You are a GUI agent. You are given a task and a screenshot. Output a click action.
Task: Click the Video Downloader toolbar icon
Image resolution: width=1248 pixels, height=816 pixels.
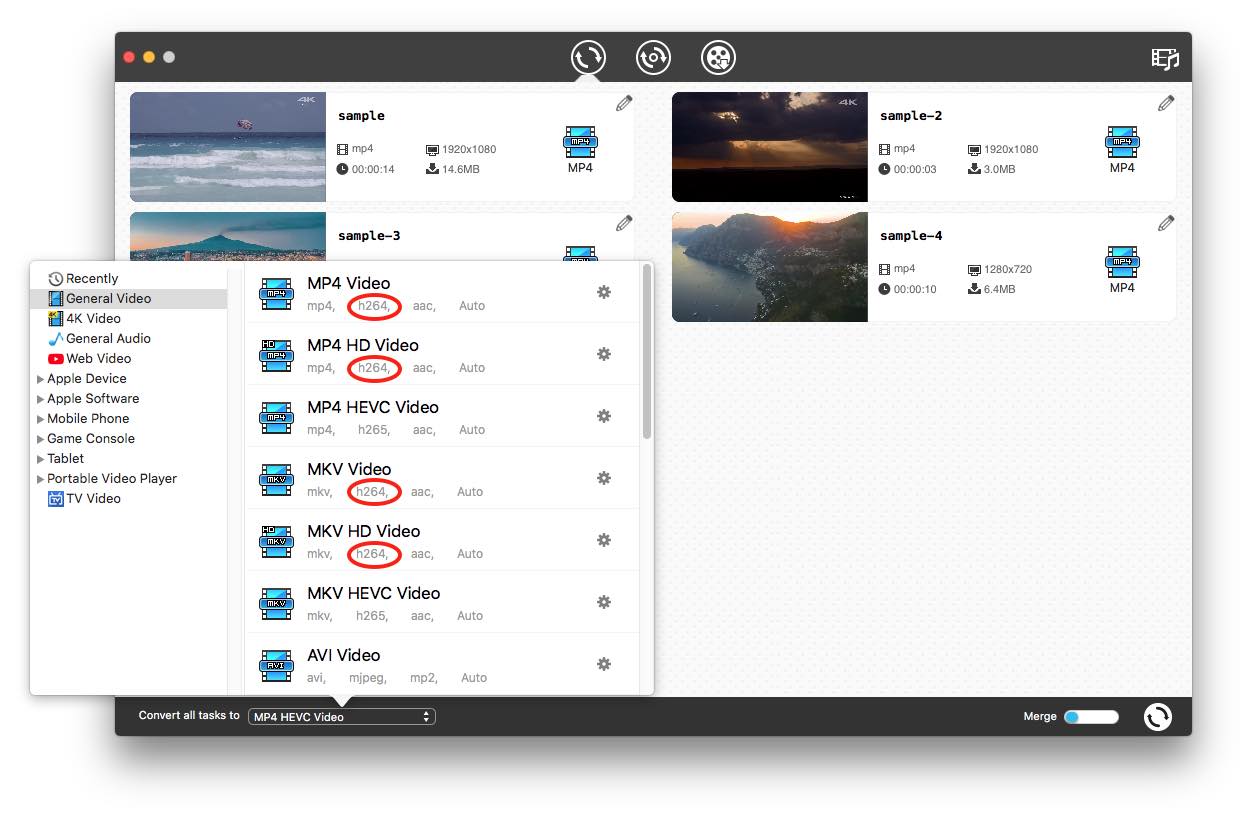(x=718, y=57)
